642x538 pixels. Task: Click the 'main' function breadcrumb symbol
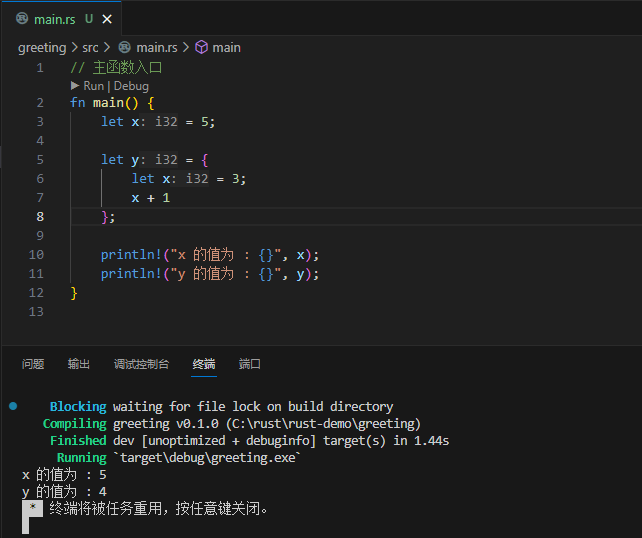(226, 48)
